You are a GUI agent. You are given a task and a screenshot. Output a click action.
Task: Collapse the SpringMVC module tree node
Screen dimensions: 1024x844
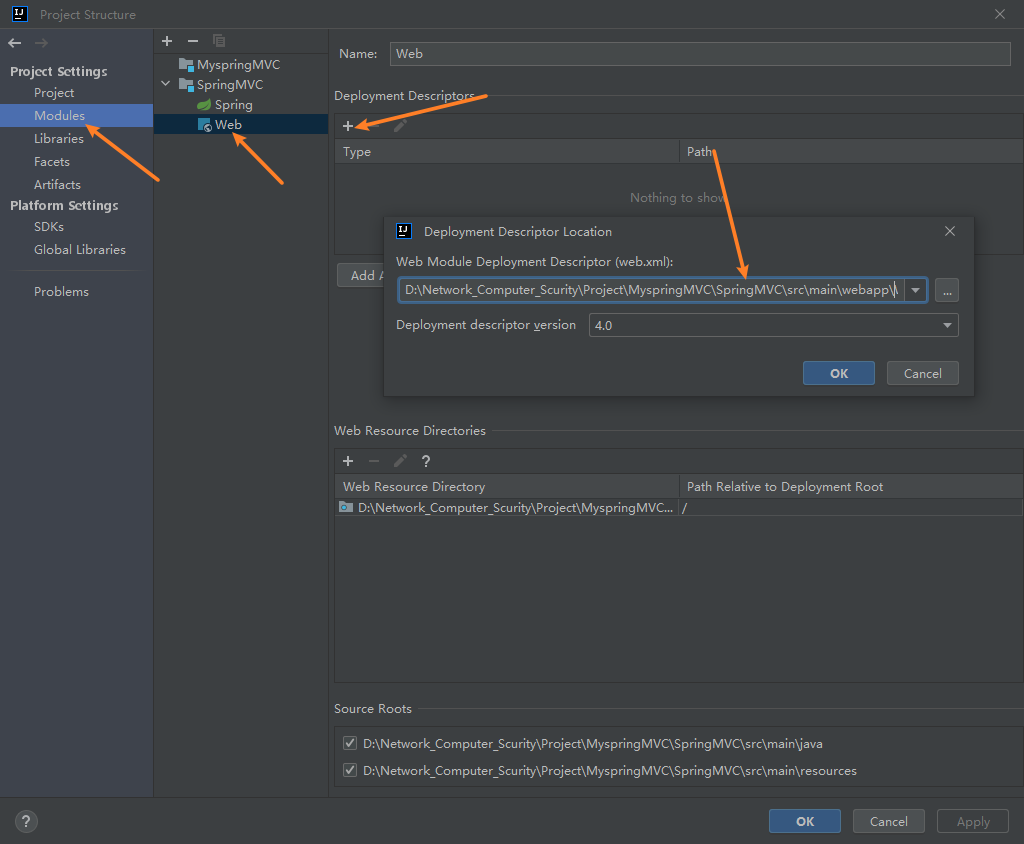166,84
